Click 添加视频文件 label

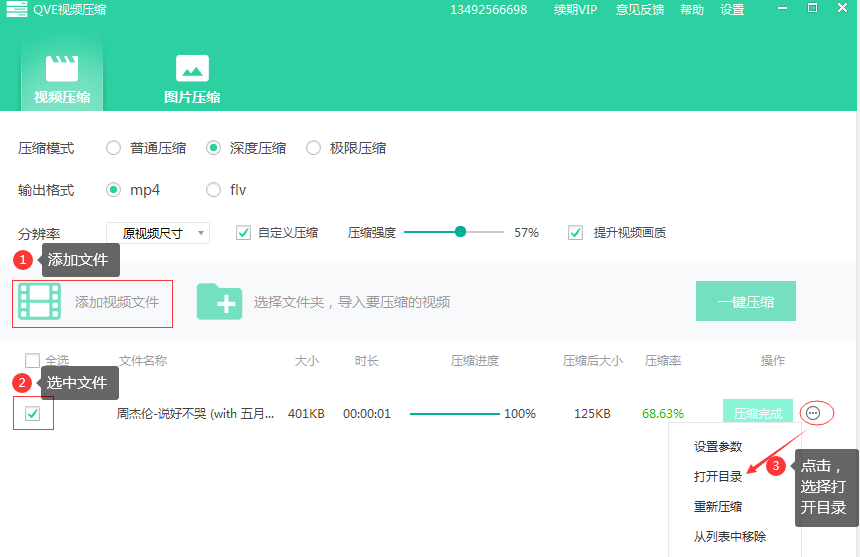pyautogui.click(x=117, y=302)
